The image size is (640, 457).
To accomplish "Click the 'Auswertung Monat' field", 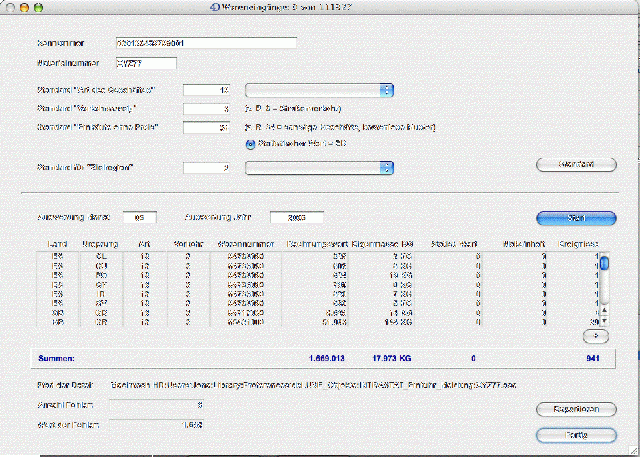I will click(140, 217).
